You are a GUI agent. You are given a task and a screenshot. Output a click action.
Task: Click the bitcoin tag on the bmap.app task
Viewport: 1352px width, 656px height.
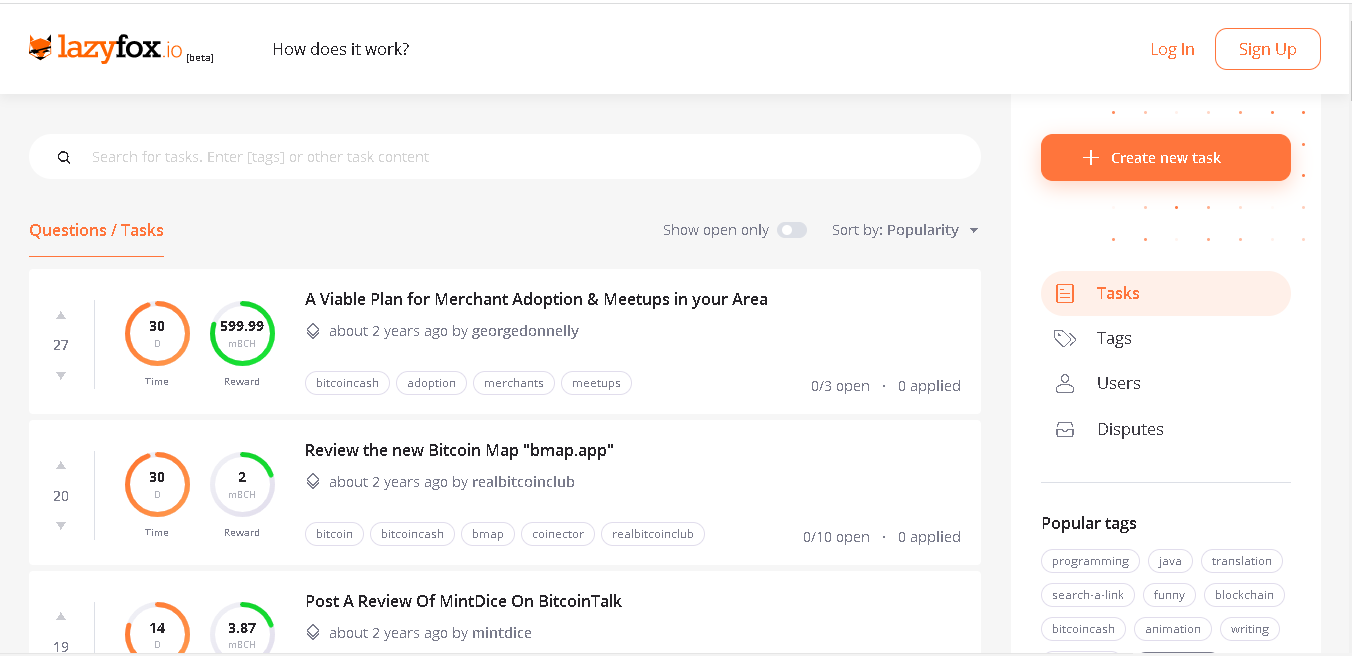334,534
